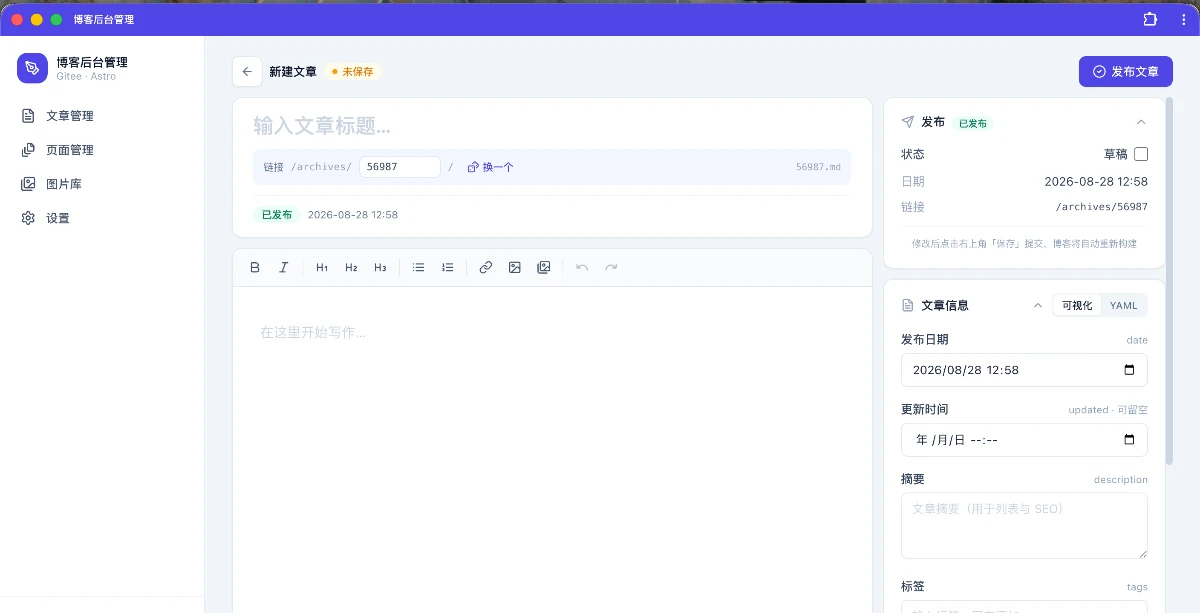
Task: Apply Heading 3 style
Action: 380,268
